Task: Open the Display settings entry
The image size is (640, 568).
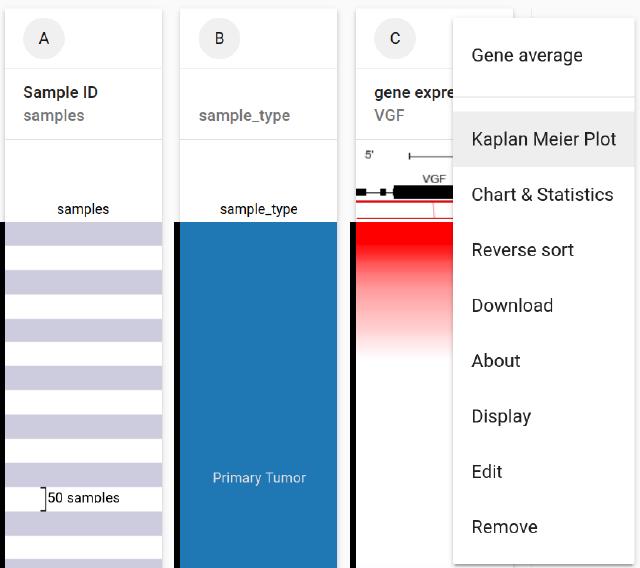Action: 501,417
